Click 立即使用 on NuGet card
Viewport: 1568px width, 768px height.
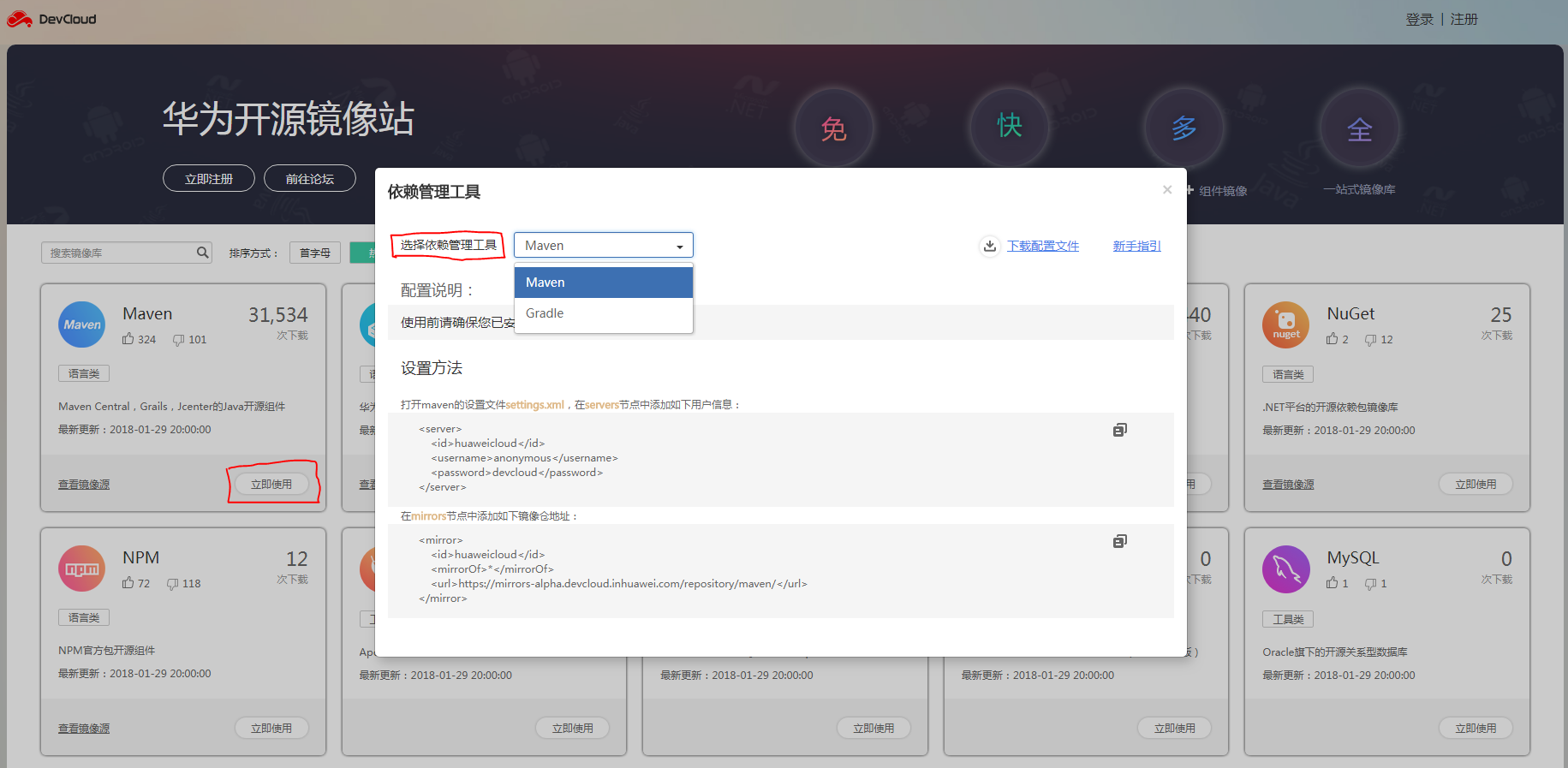click(x=1476, y=484)
